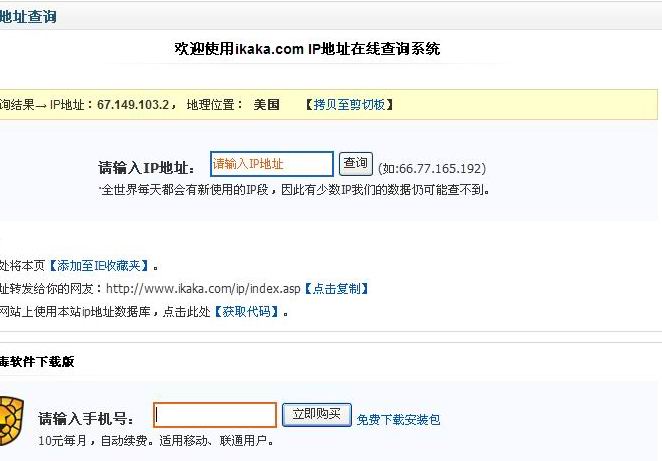Image resolution: width=662 pixels, height=461 pixels.
Task: Click the 全世界每天都会有新使用的IP段 notice text
Action: click(295, 190)
